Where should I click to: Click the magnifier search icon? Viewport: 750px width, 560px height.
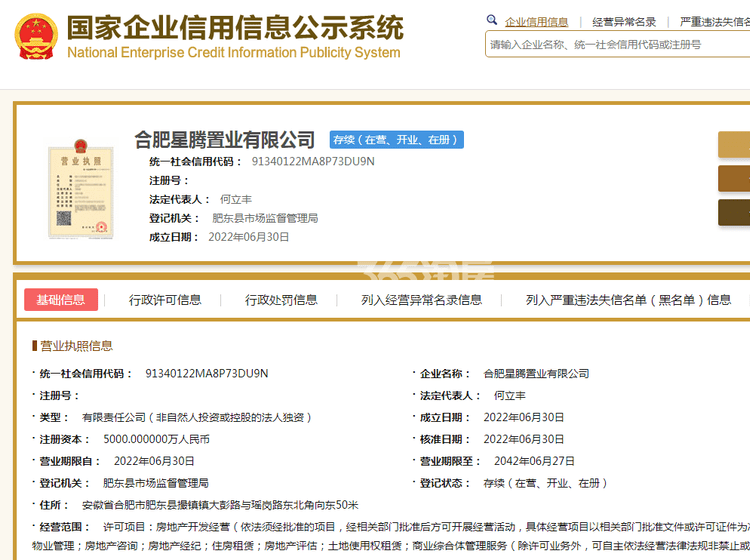pyautogui.click(x=492, y=20)
